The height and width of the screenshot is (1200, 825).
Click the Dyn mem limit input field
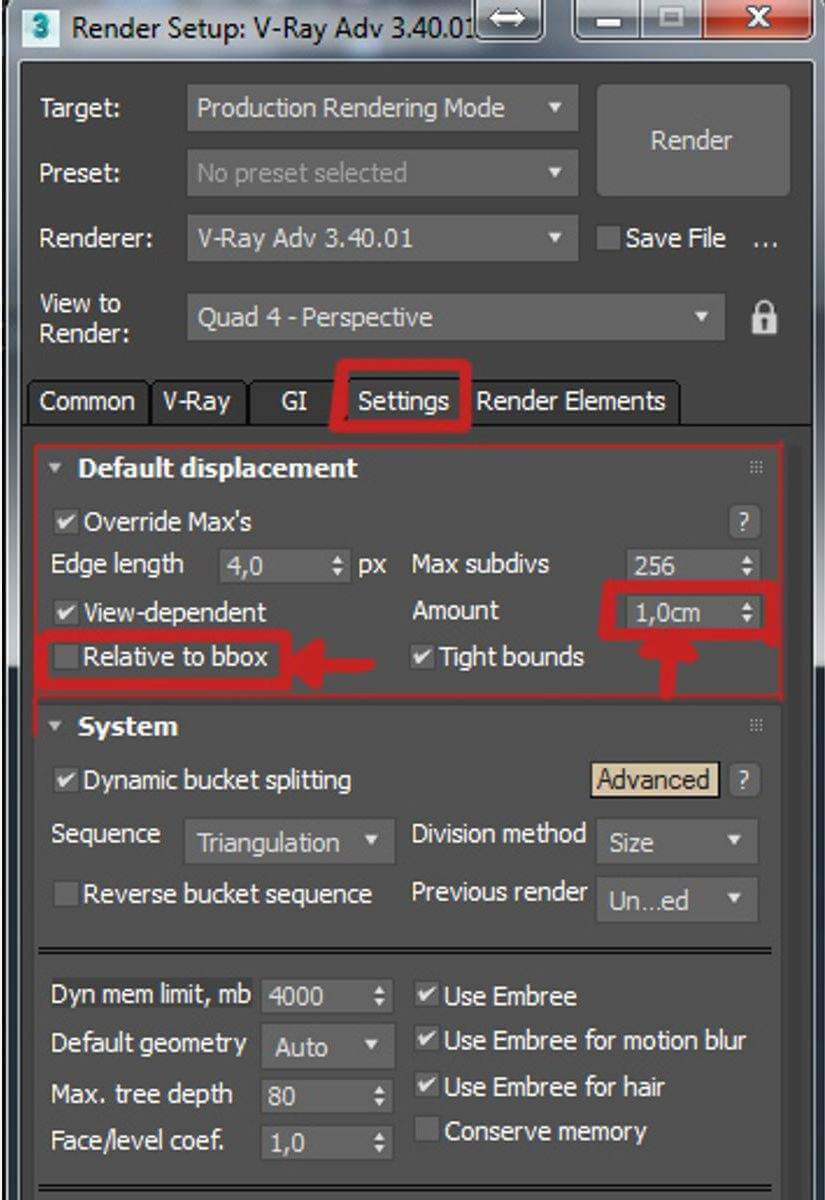pyautogui.click(x=313, y=996)
